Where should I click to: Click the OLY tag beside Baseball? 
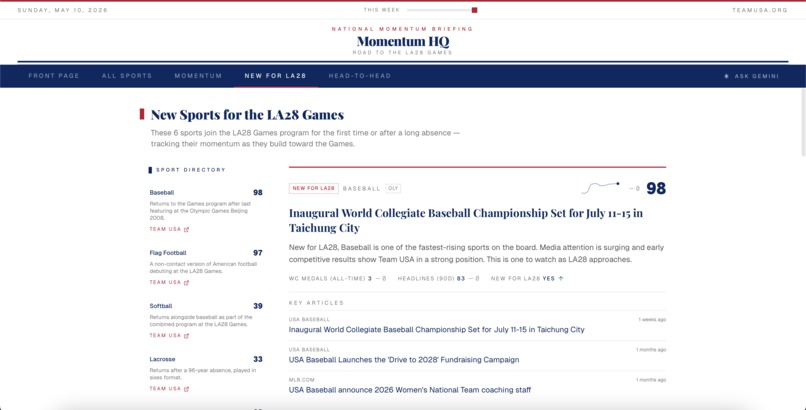393,189
